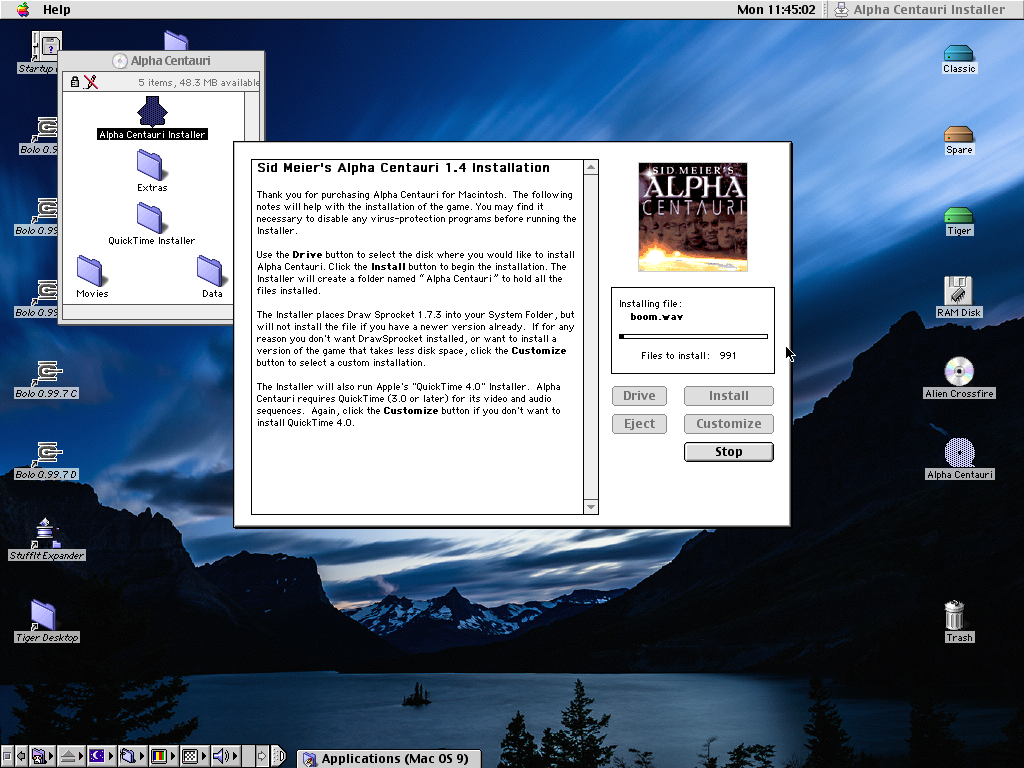Click the Finder window vertical scrollbar

pyautogui.click(x=252, y=115)
